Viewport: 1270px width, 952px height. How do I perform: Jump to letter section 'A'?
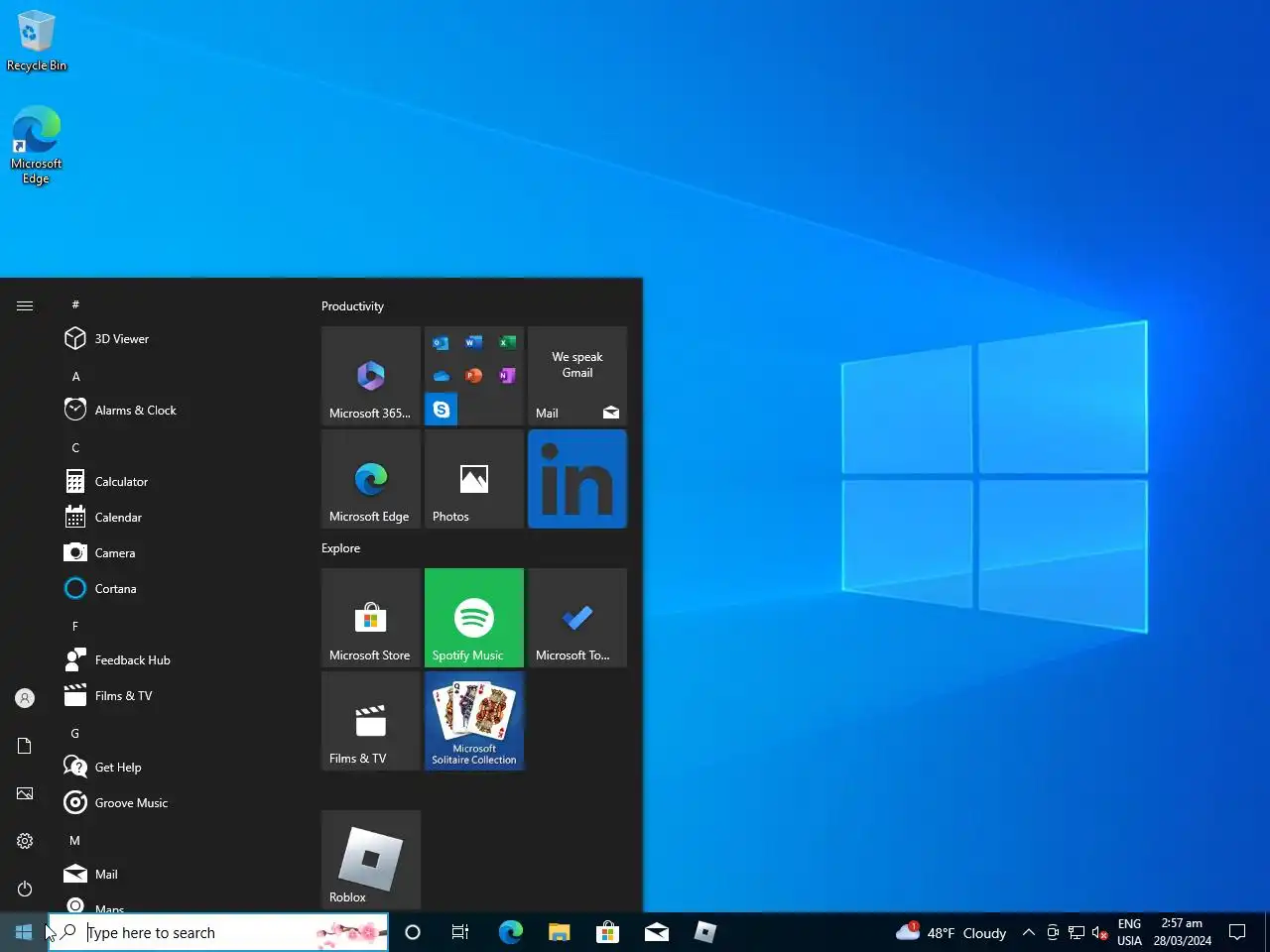coord(76,377)
